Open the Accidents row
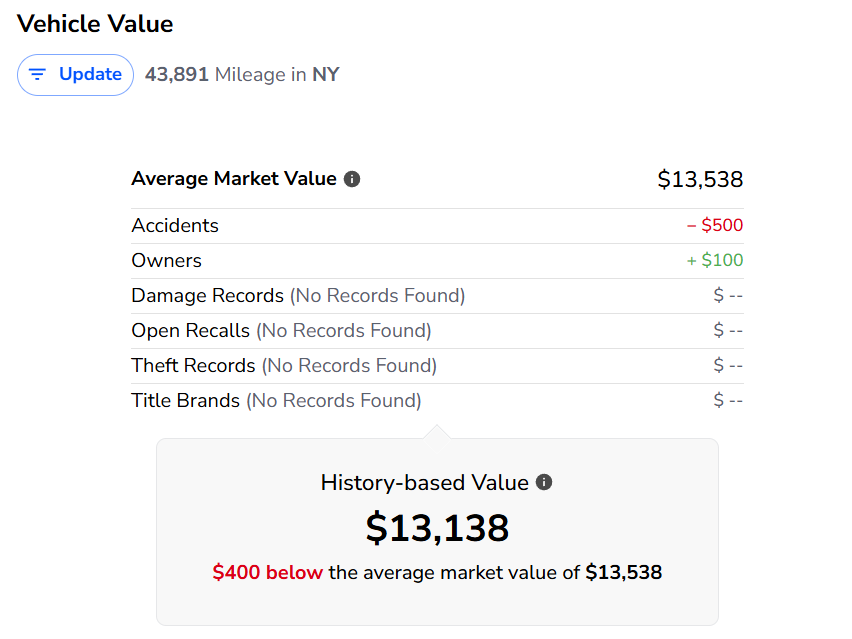 [175, 226]
